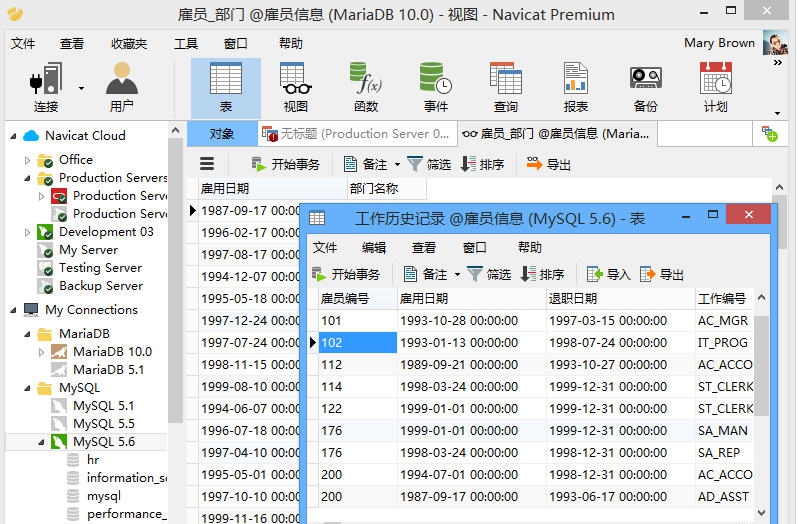The height and width of the screenshot is (524, 798).
Task: Switch to 无标题 (Production Server) tab
Action: pos(357,134)
